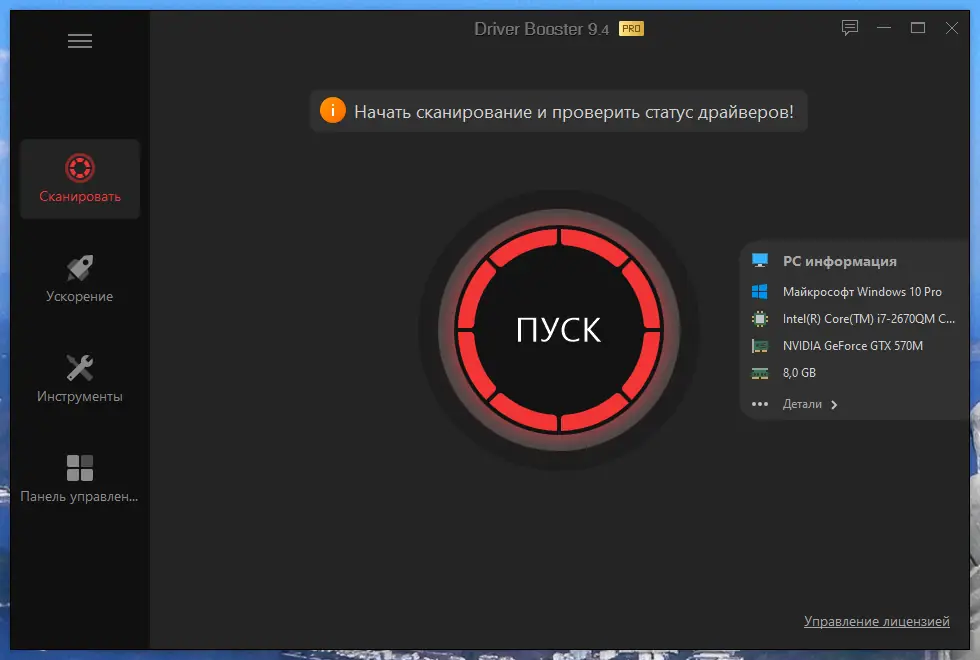The width and height of the screenshot is (980, 660).
Task: Open the Панель управления grid icon
Action: [80, 468]
